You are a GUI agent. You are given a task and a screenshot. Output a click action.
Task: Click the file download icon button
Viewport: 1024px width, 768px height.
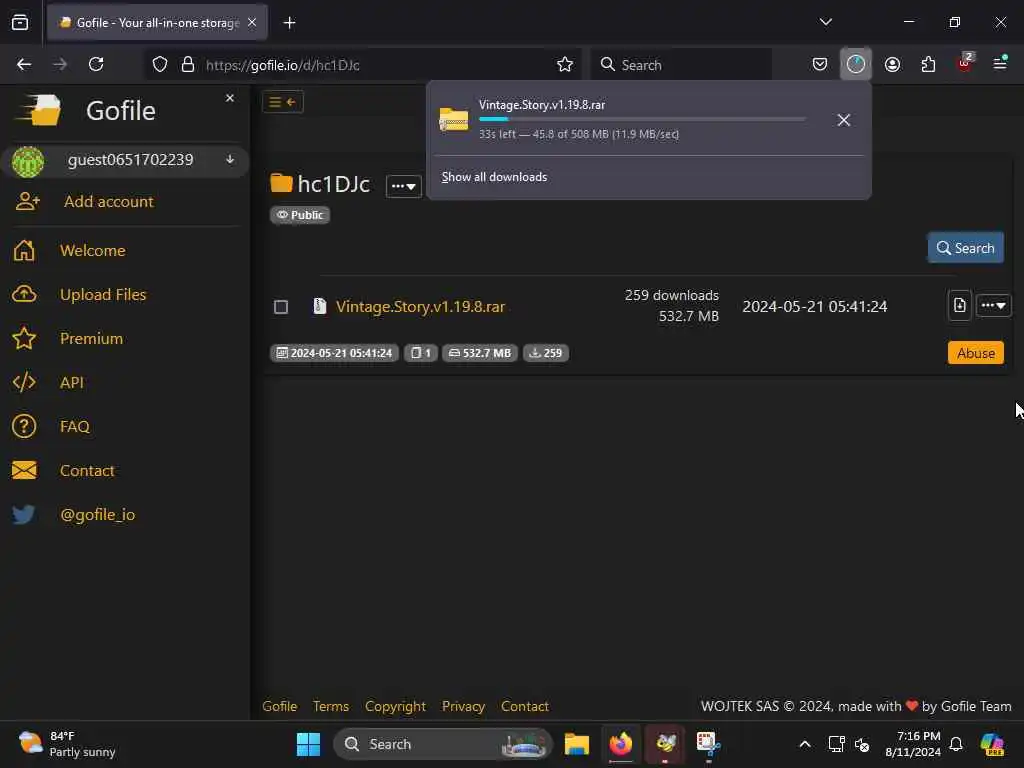[x=959, y=305]
